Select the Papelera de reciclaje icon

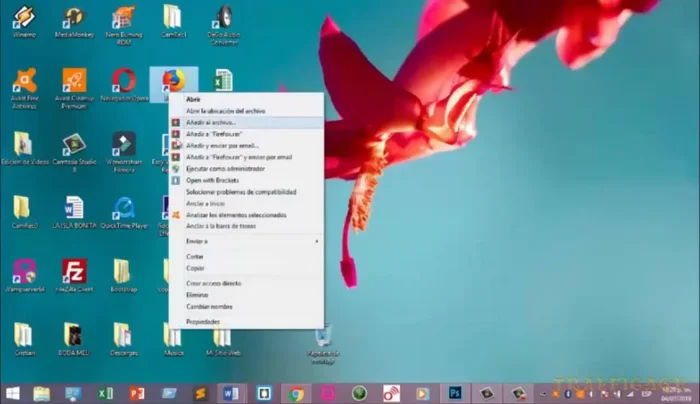[x=323, y=345]
